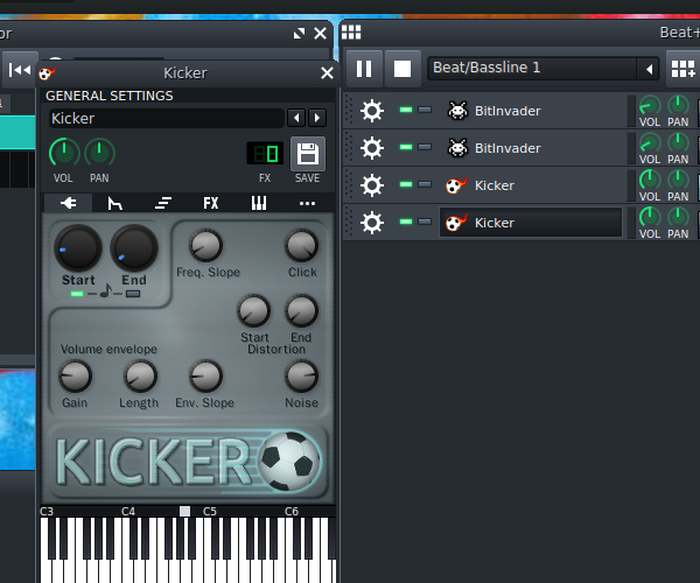
Task: Open gear menu of second BitInvader track
Action: (x=372, y=148)
